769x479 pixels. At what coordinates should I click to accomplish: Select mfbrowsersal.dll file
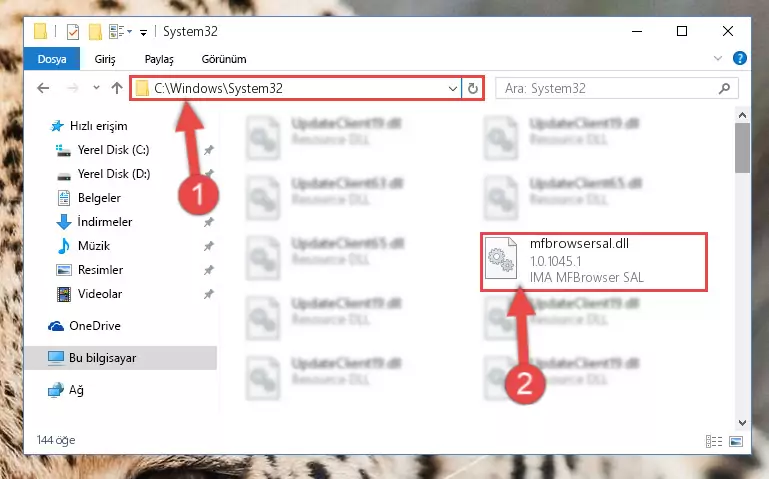(x=593, y=261)
